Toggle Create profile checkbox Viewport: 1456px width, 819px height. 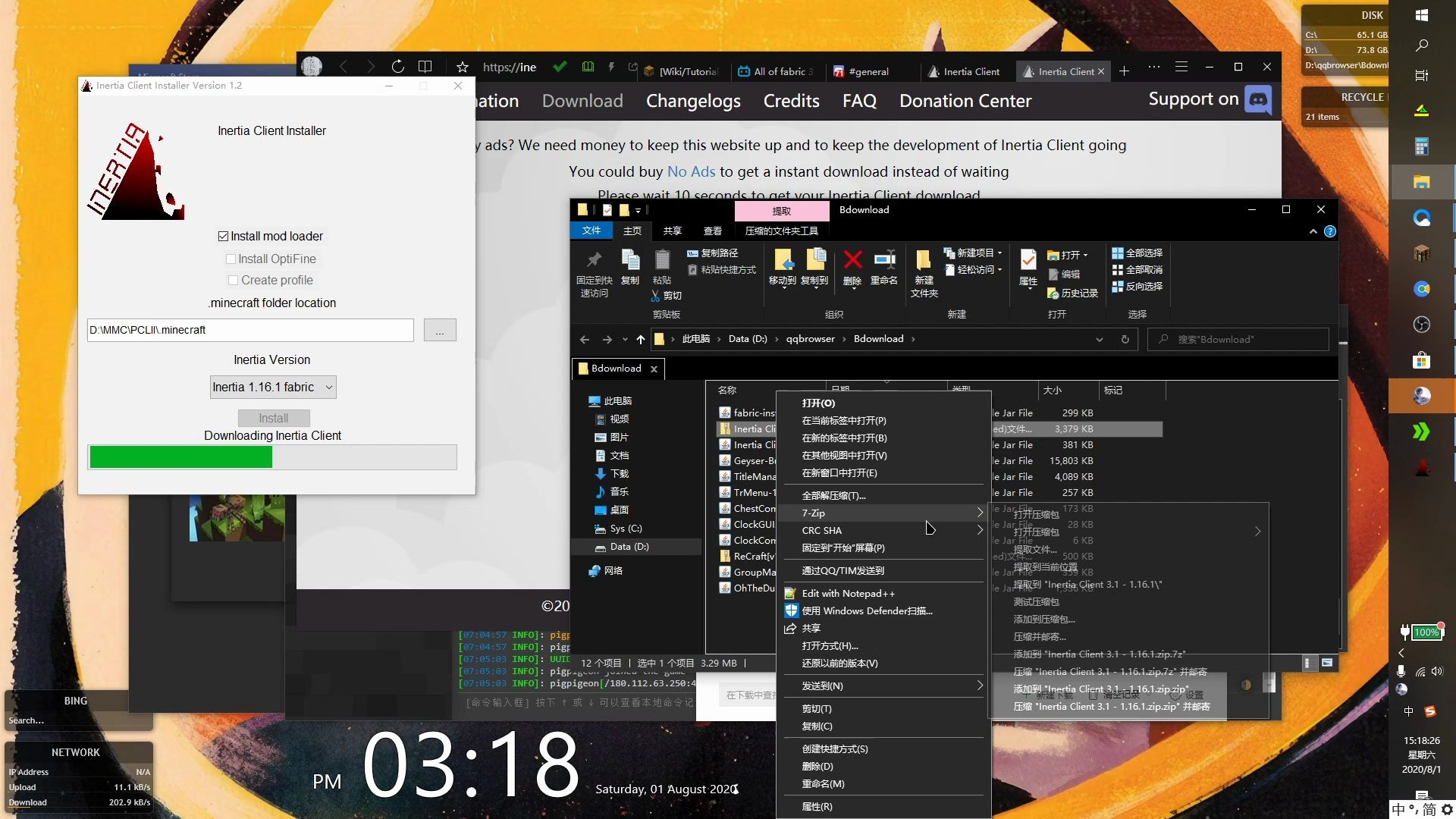pos(233,280)
